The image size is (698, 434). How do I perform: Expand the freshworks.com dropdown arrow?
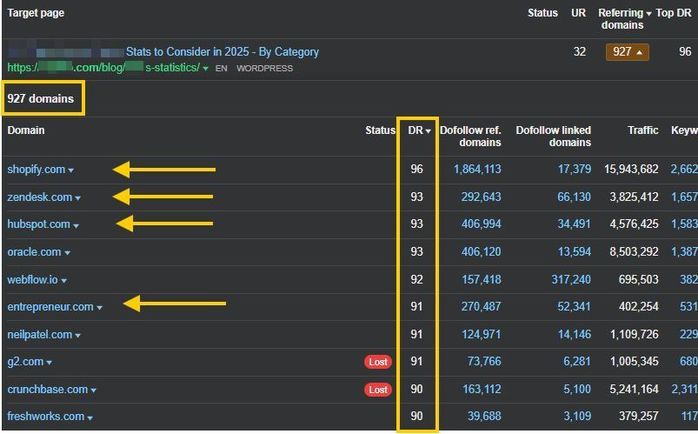click(90, 418)
